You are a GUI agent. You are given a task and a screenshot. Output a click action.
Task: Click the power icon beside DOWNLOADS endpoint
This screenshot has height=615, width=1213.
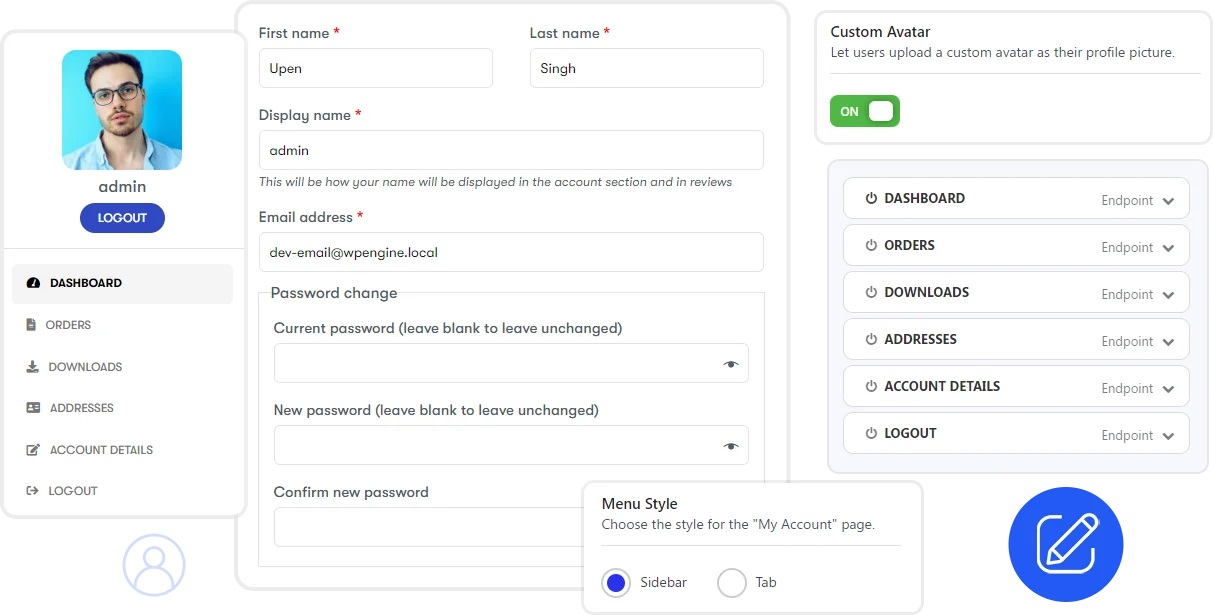[x=871, y=292]
